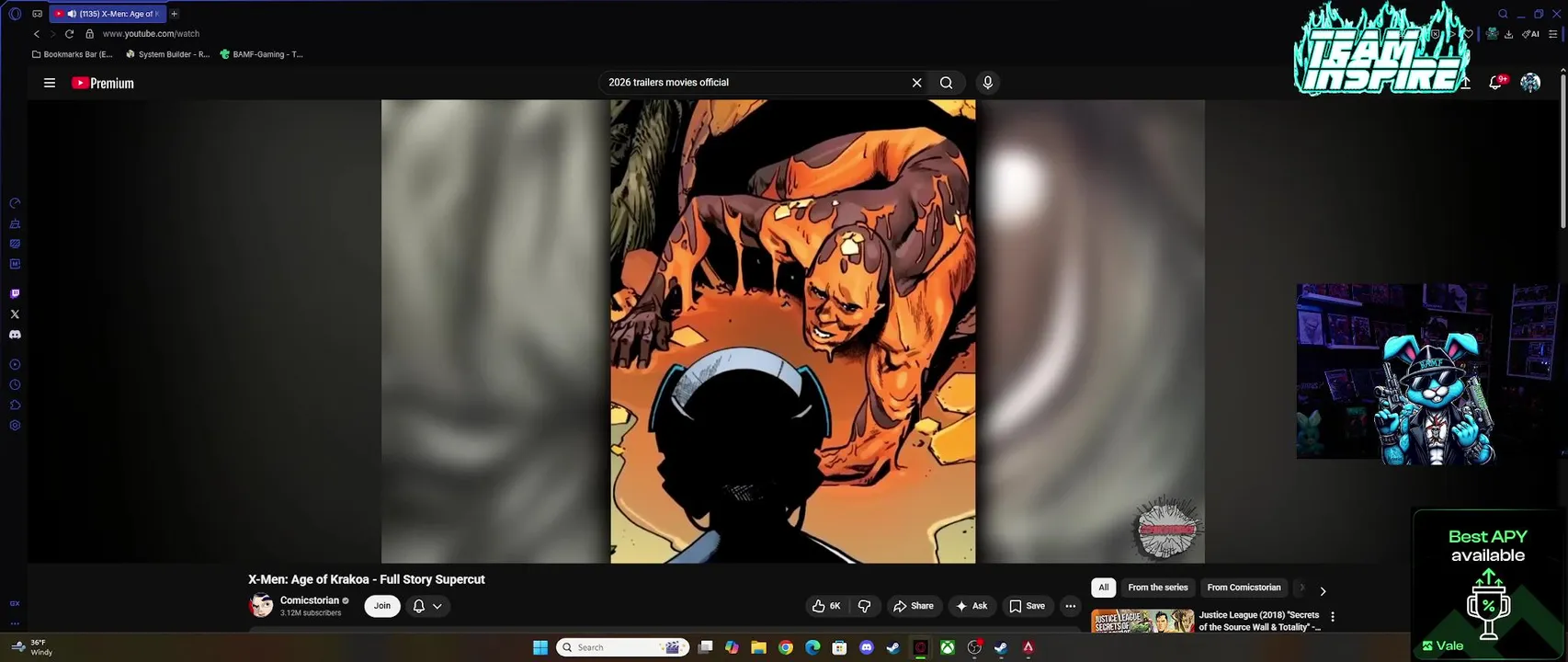Open more actions three-dot menu
The width and height of the screenshot is (1568, 662).
coord(1070,606)
